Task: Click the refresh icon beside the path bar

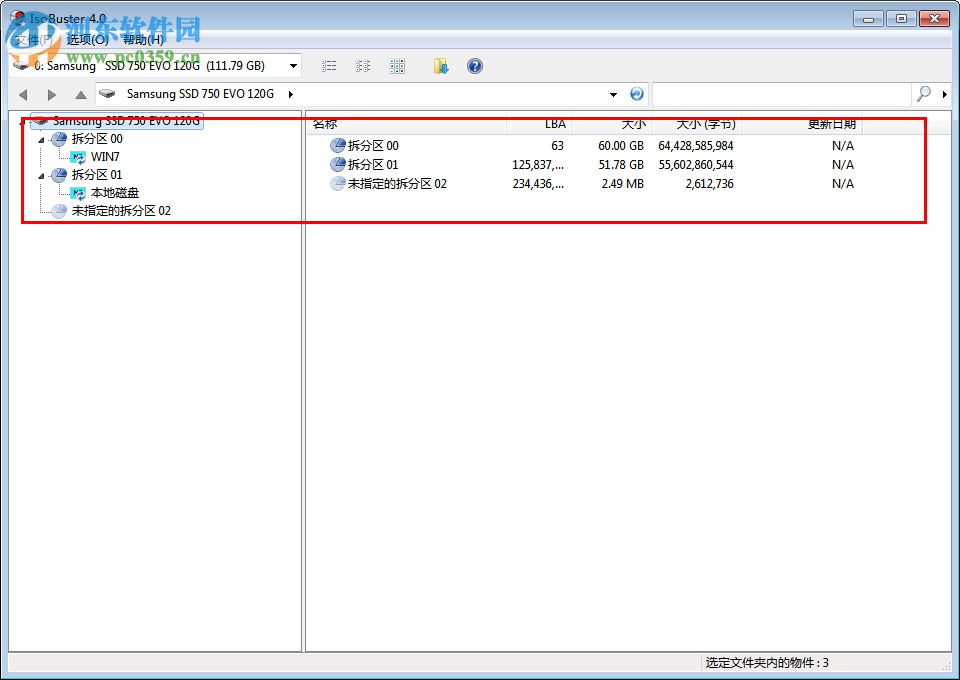Action: (x=637, y=93)
